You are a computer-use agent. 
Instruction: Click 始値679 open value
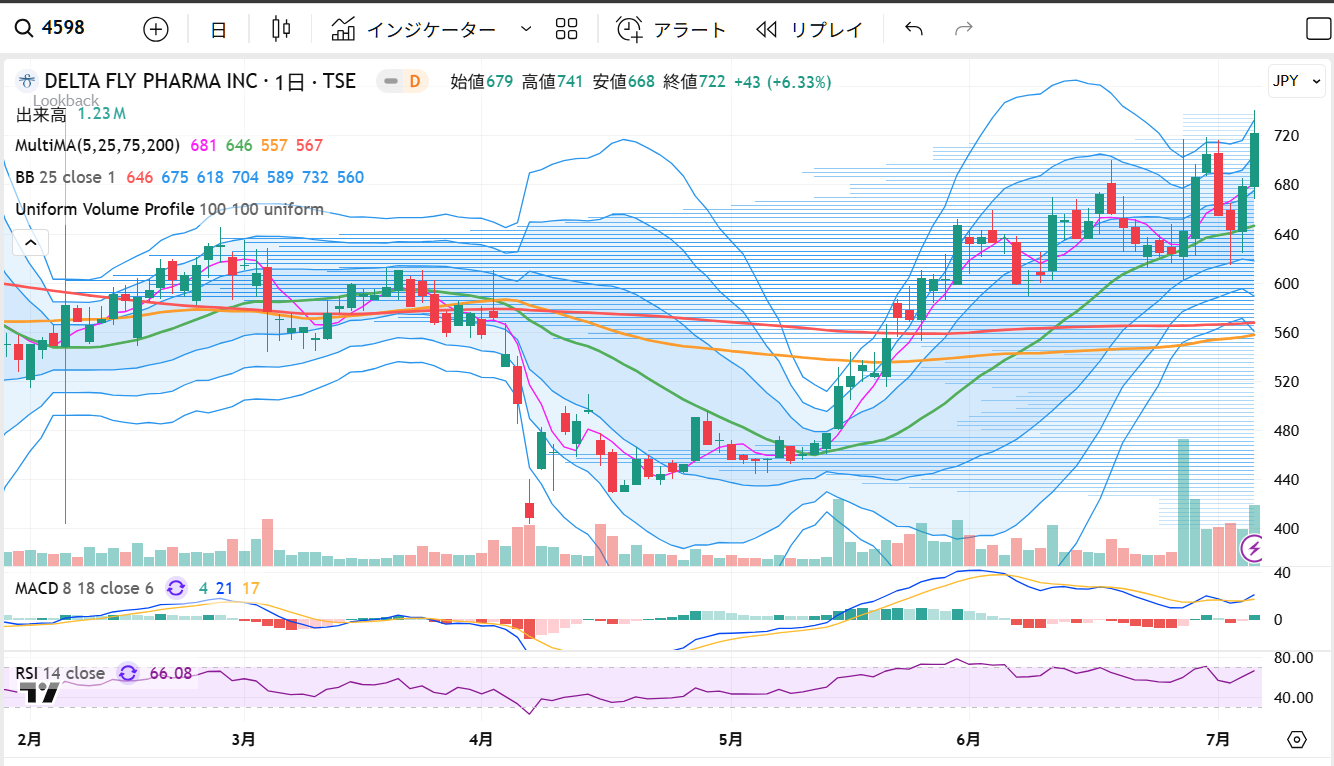482,82
